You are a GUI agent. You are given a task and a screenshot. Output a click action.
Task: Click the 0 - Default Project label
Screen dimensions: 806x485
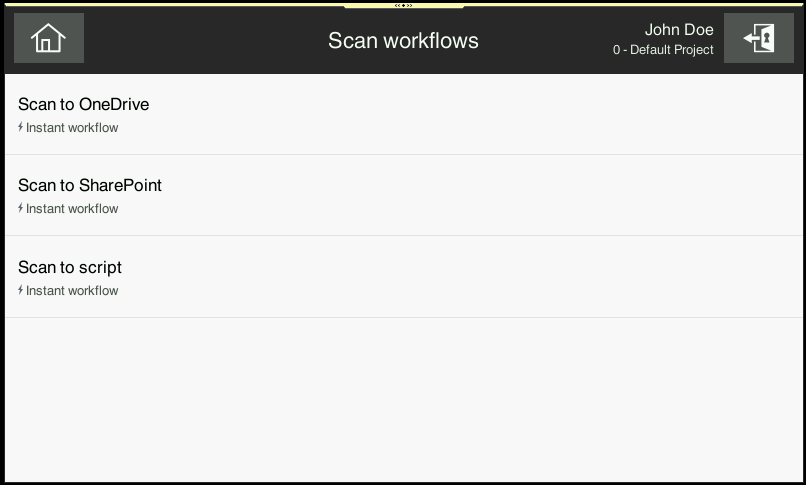click(663, 50)
